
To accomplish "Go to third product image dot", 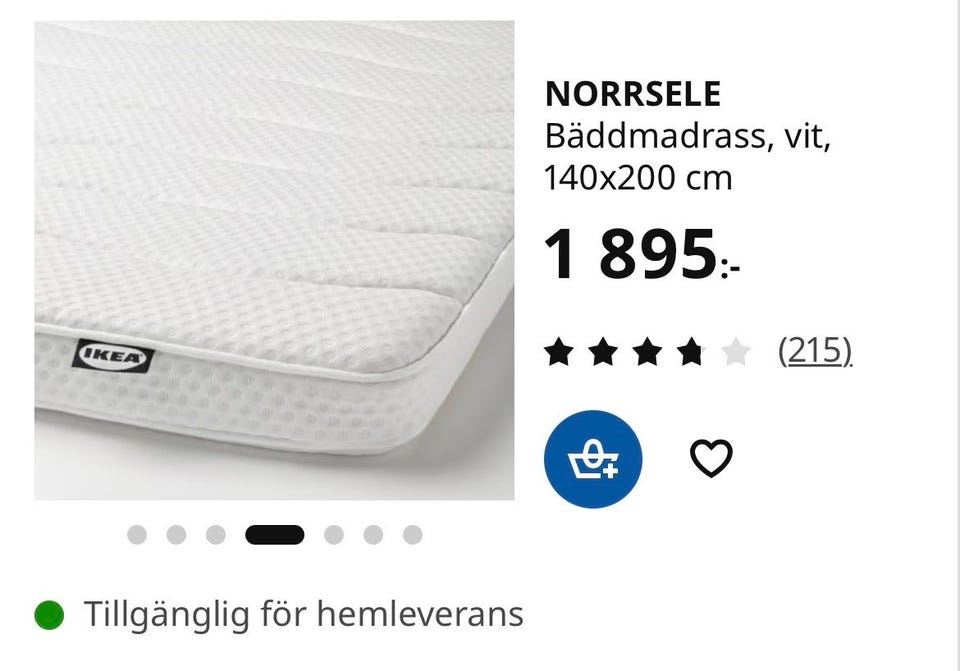I will (216, 534).
